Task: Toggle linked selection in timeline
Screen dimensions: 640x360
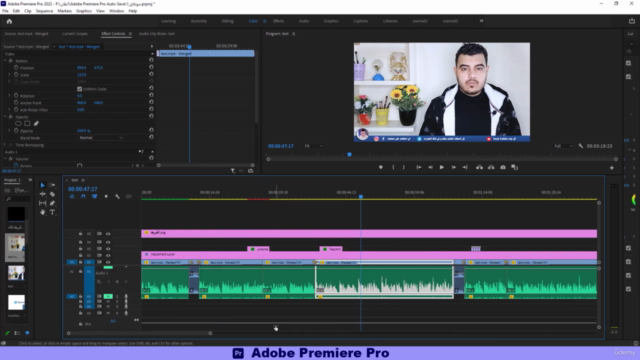Action: 95,196
